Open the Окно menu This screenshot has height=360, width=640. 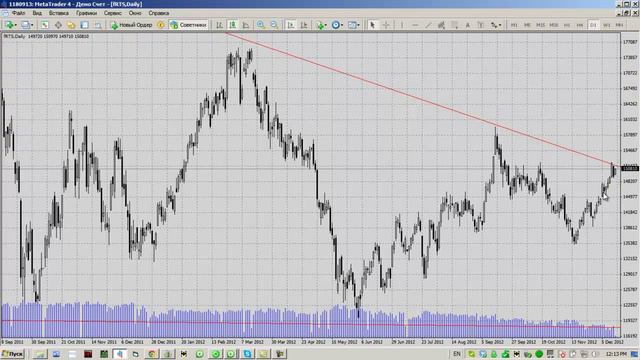135,13
